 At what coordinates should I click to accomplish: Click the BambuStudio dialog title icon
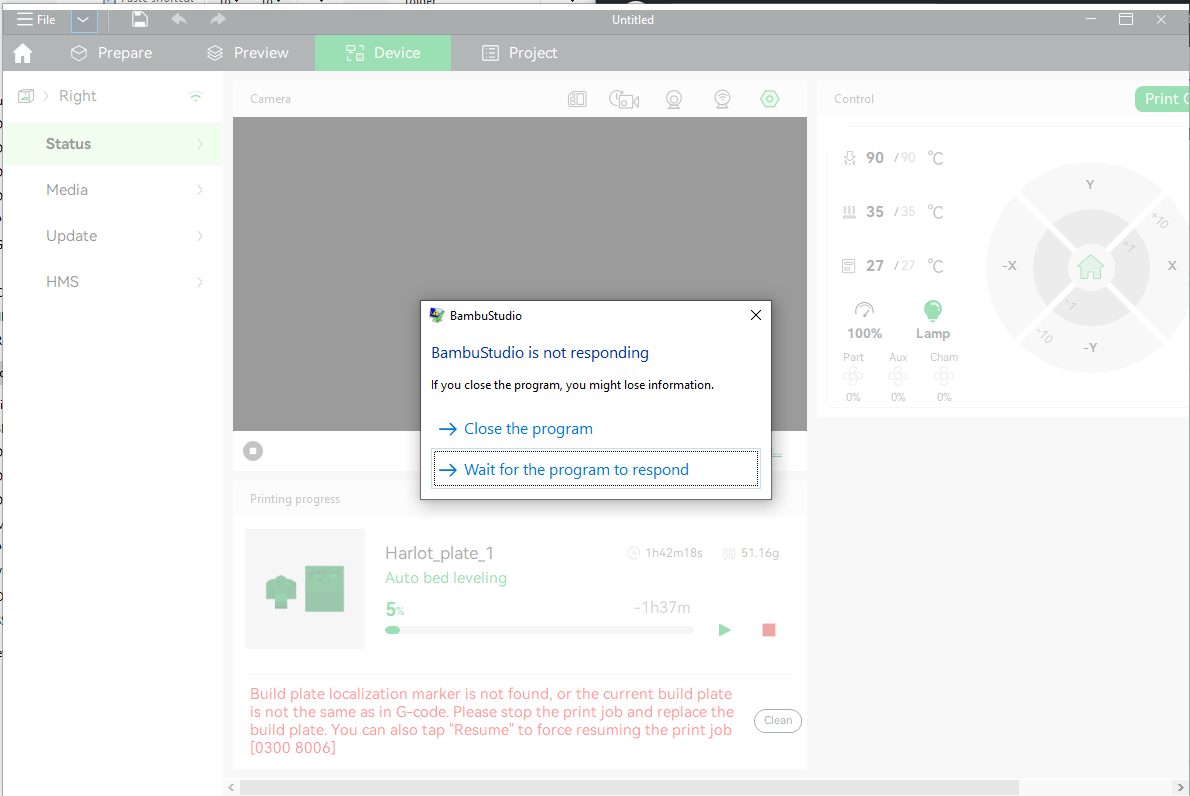tap(436, 315)
